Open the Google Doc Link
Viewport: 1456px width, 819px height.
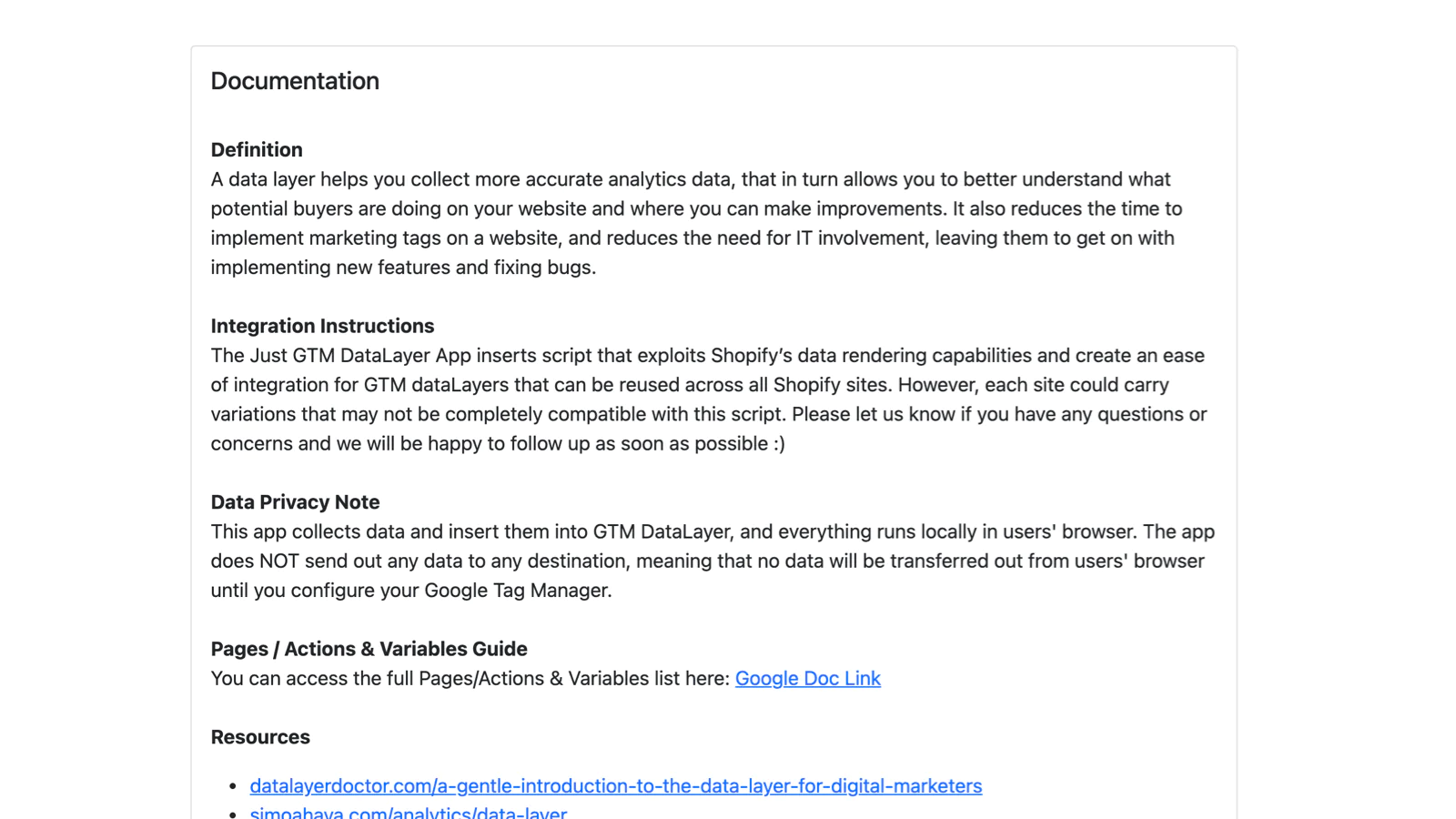807,679
